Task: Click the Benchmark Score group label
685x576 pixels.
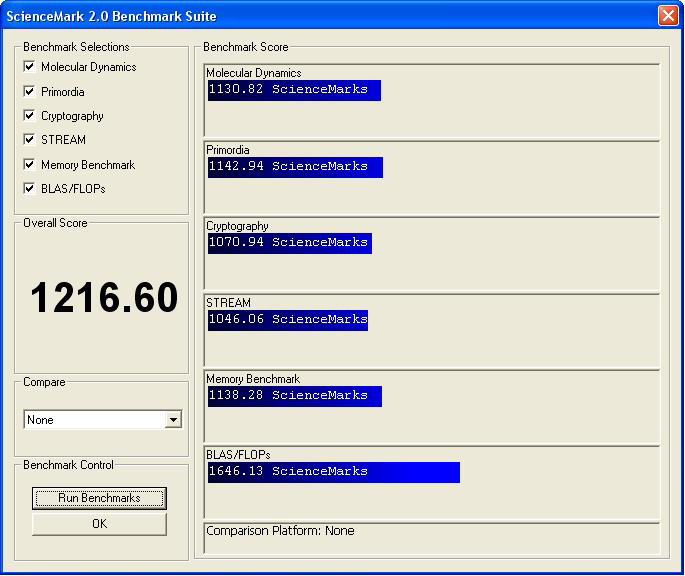Action: coord(246,47)
